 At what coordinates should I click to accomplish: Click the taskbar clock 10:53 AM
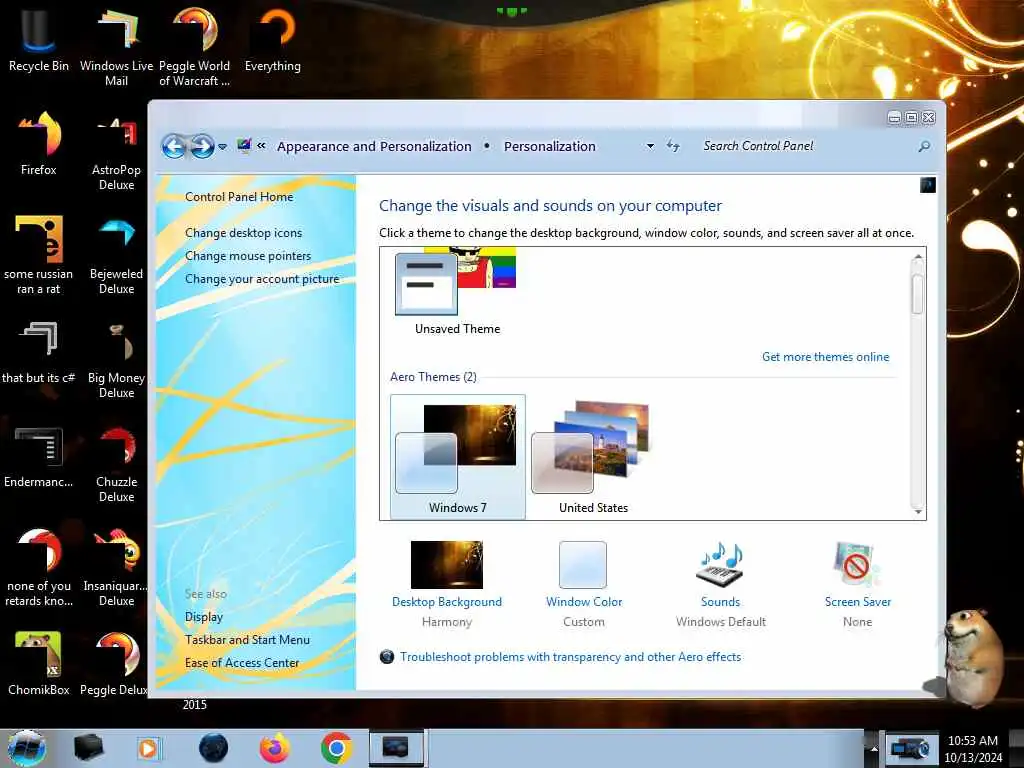click(x=972, y=748)
